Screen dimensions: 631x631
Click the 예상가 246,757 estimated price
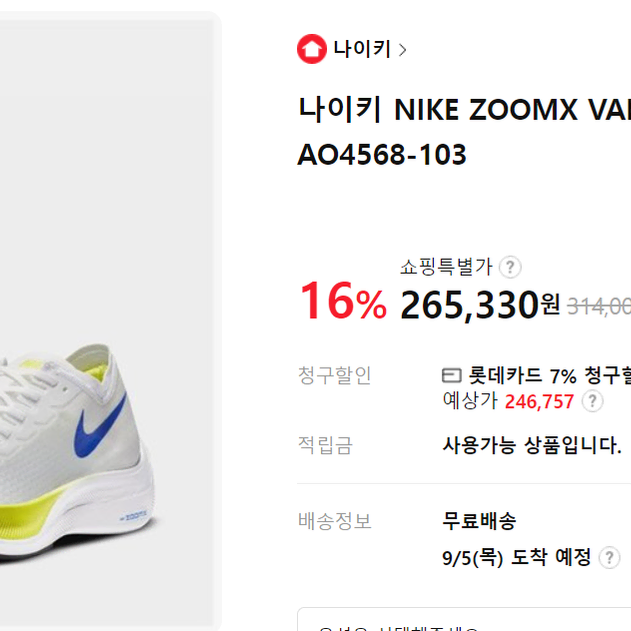(508, 401)
